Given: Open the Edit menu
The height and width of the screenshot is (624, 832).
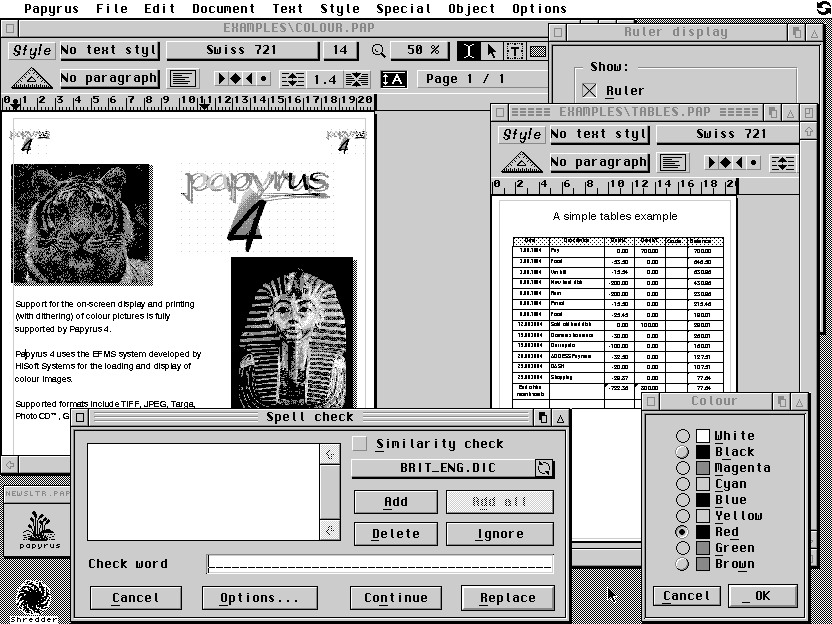Looking at the screenshot, I should pyautogui.click(x=160, y=8).
